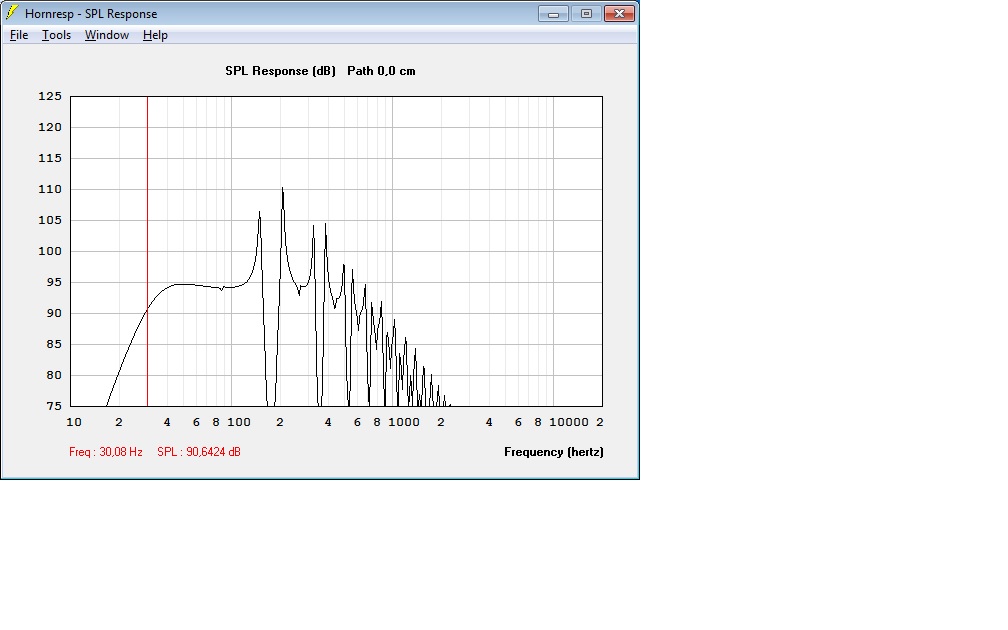Click the tallest SPL peak near 110 dB
The width and height of the screenshot is (1008, 630).
(282, 190)
